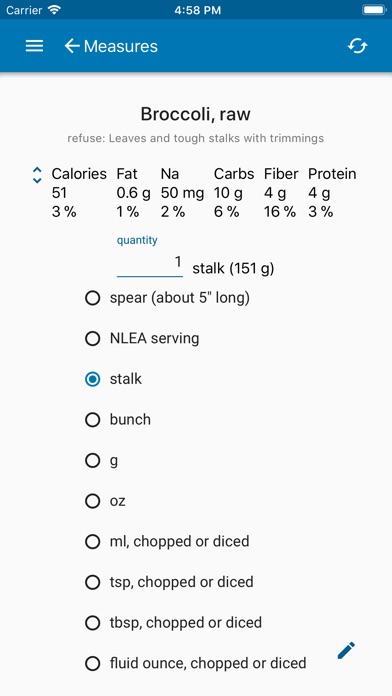The image size is (392, 696).
Task: Tap the Broccoli, raw food title
Action: (196, 114)
